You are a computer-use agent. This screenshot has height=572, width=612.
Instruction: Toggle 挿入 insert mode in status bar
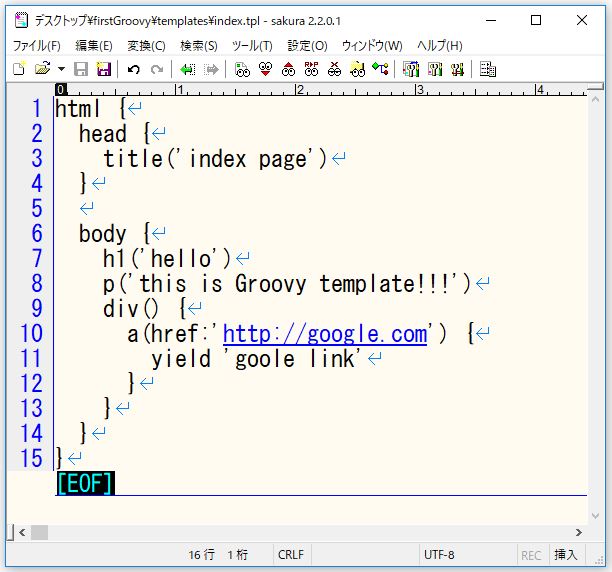point(566,554)
